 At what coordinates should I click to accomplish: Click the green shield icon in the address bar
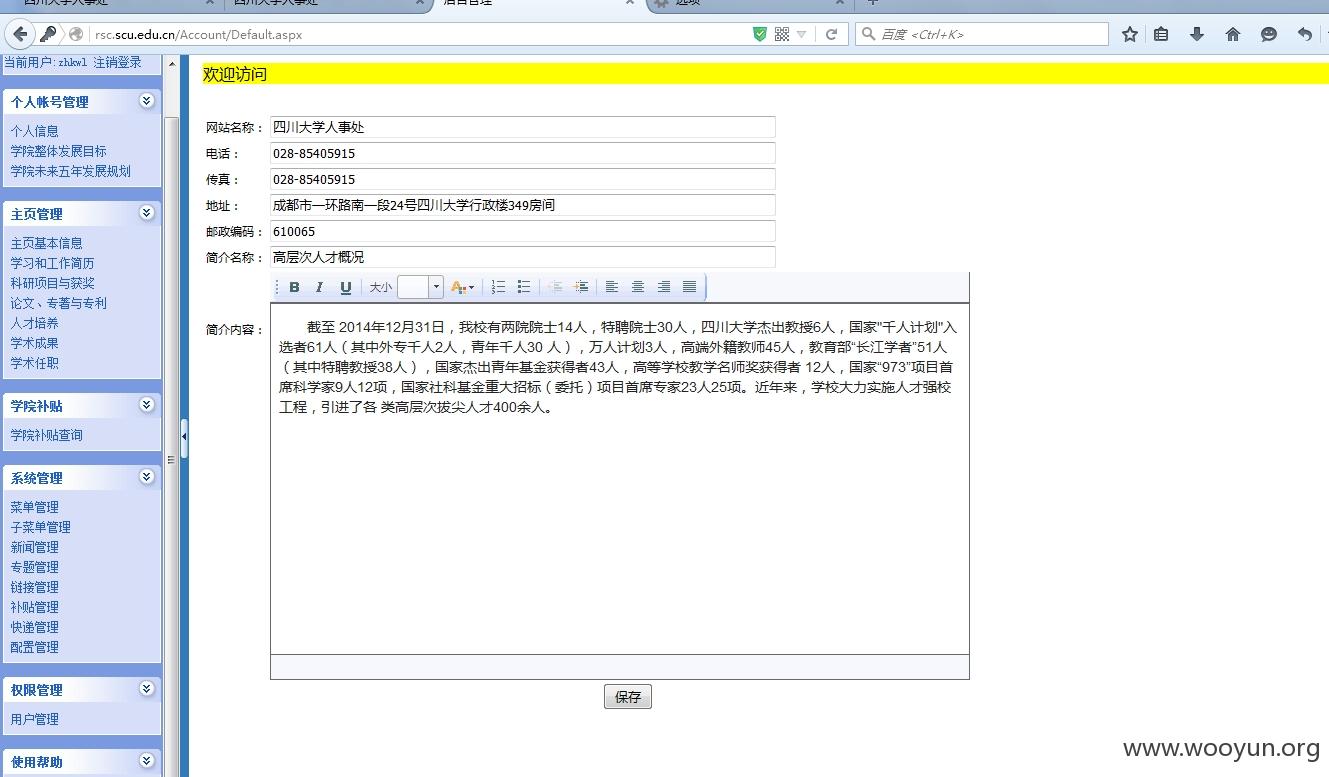(760, 34)
